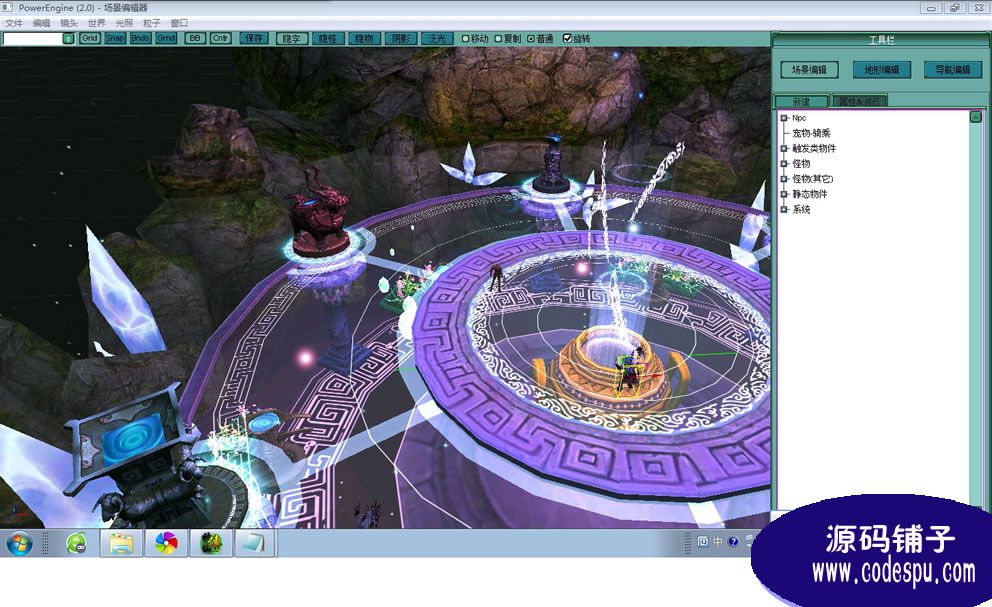Click the toolbar text input field
The width and height of the screenshot is (992, 607).
point(32,39)
